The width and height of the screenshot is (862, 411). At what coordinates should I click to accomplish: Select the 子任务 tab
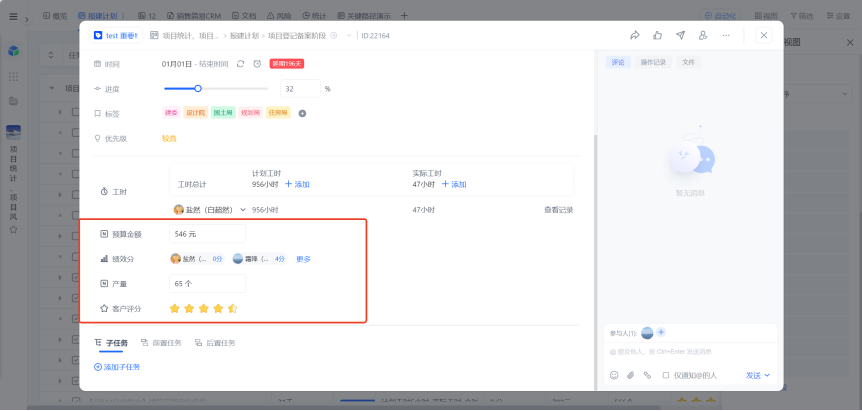[x=112, y=343]
